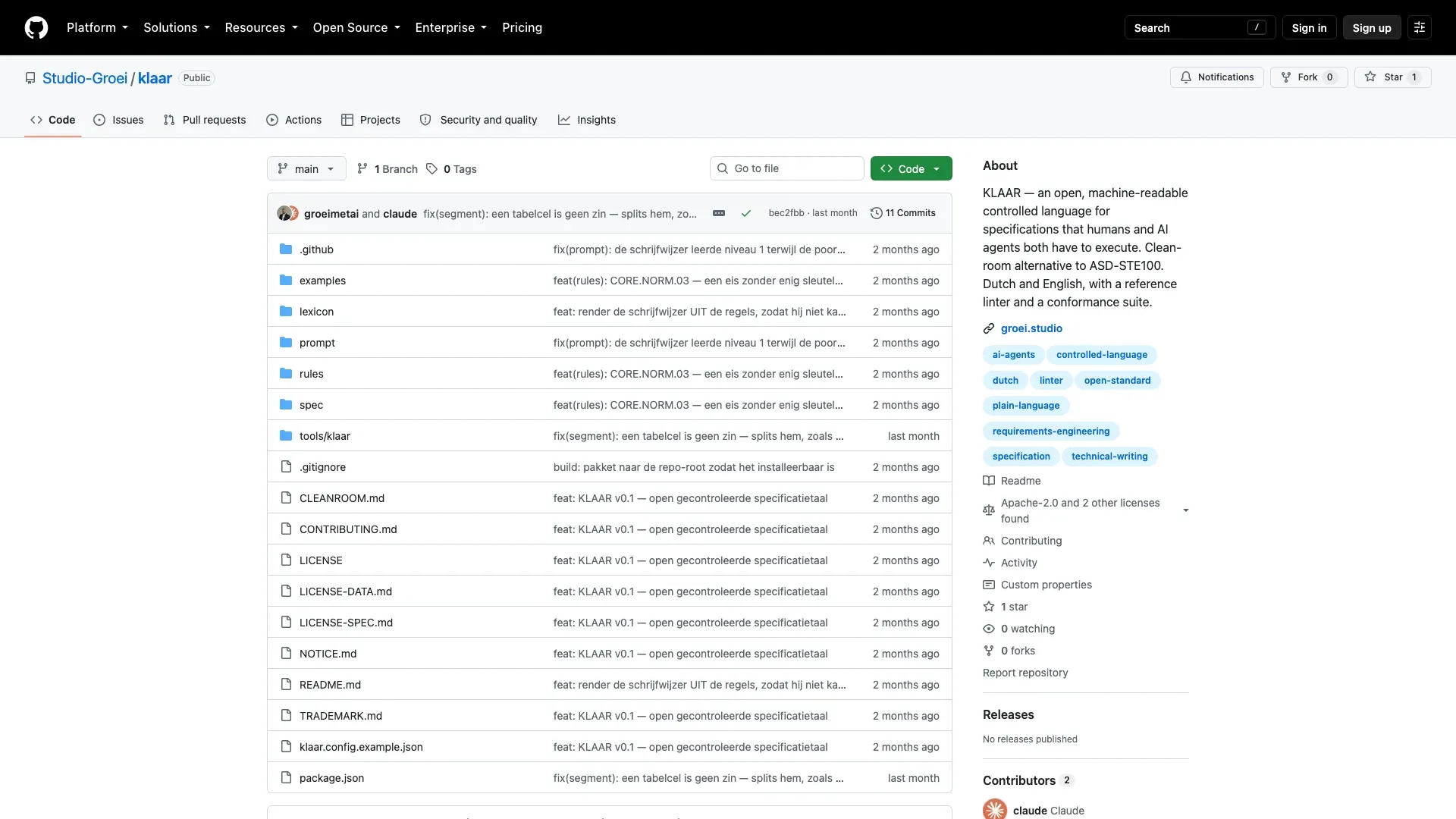Select the requirements-engineering topic tag
This screenshot has width=1456, height=819.
[x=1051, y=431]
